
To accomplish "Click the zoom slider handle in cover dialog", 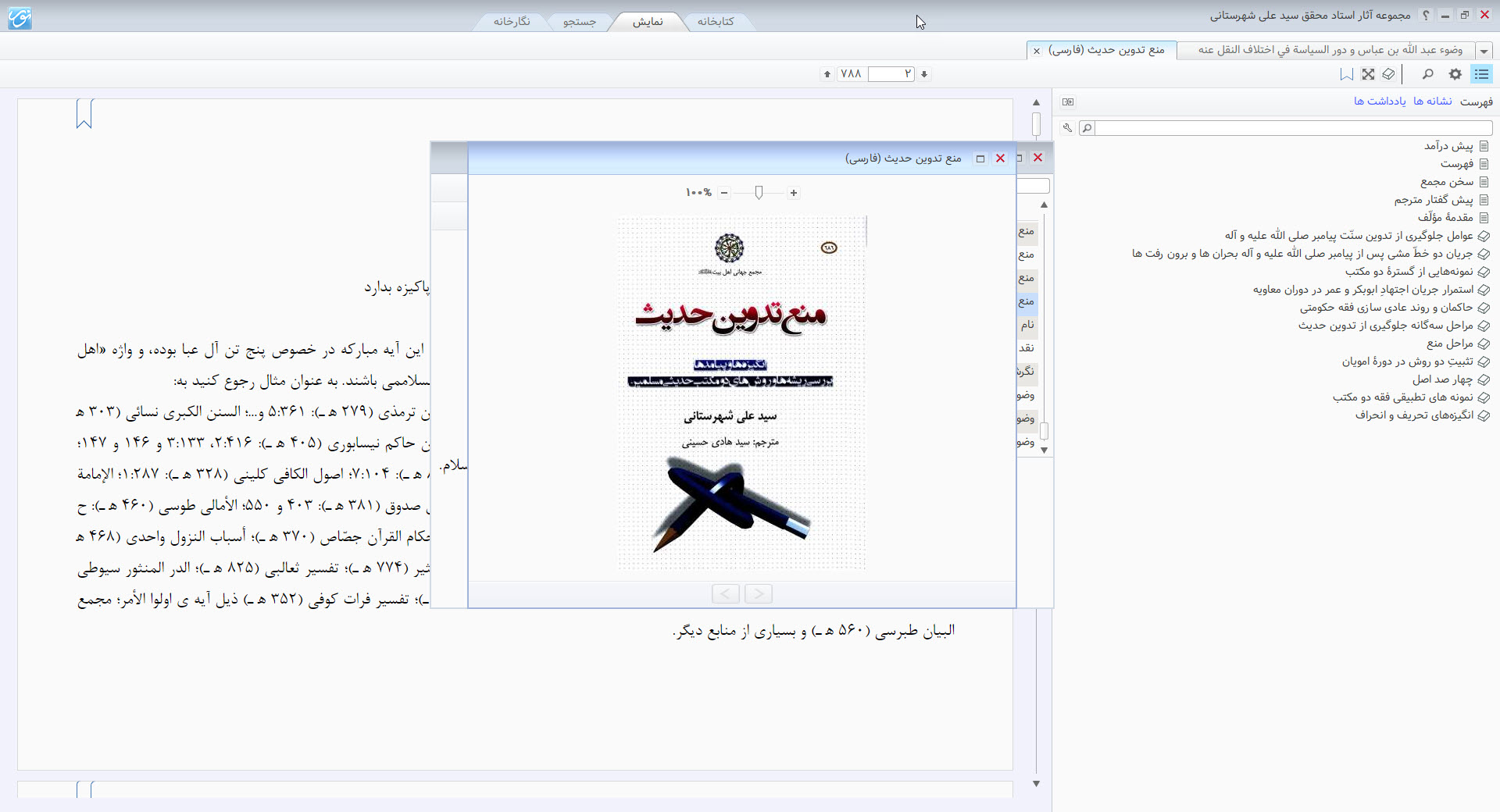I will (759, 193).
